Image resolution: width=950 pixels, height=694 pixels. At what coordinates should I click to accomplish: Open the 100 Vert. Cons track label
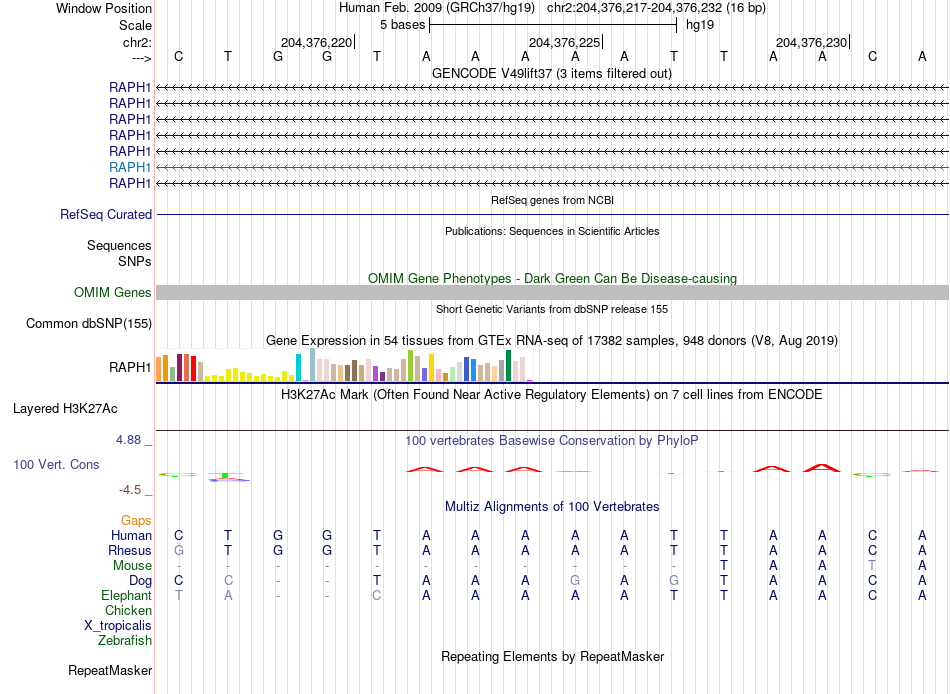pyautogui.click(x=56, y=465)
